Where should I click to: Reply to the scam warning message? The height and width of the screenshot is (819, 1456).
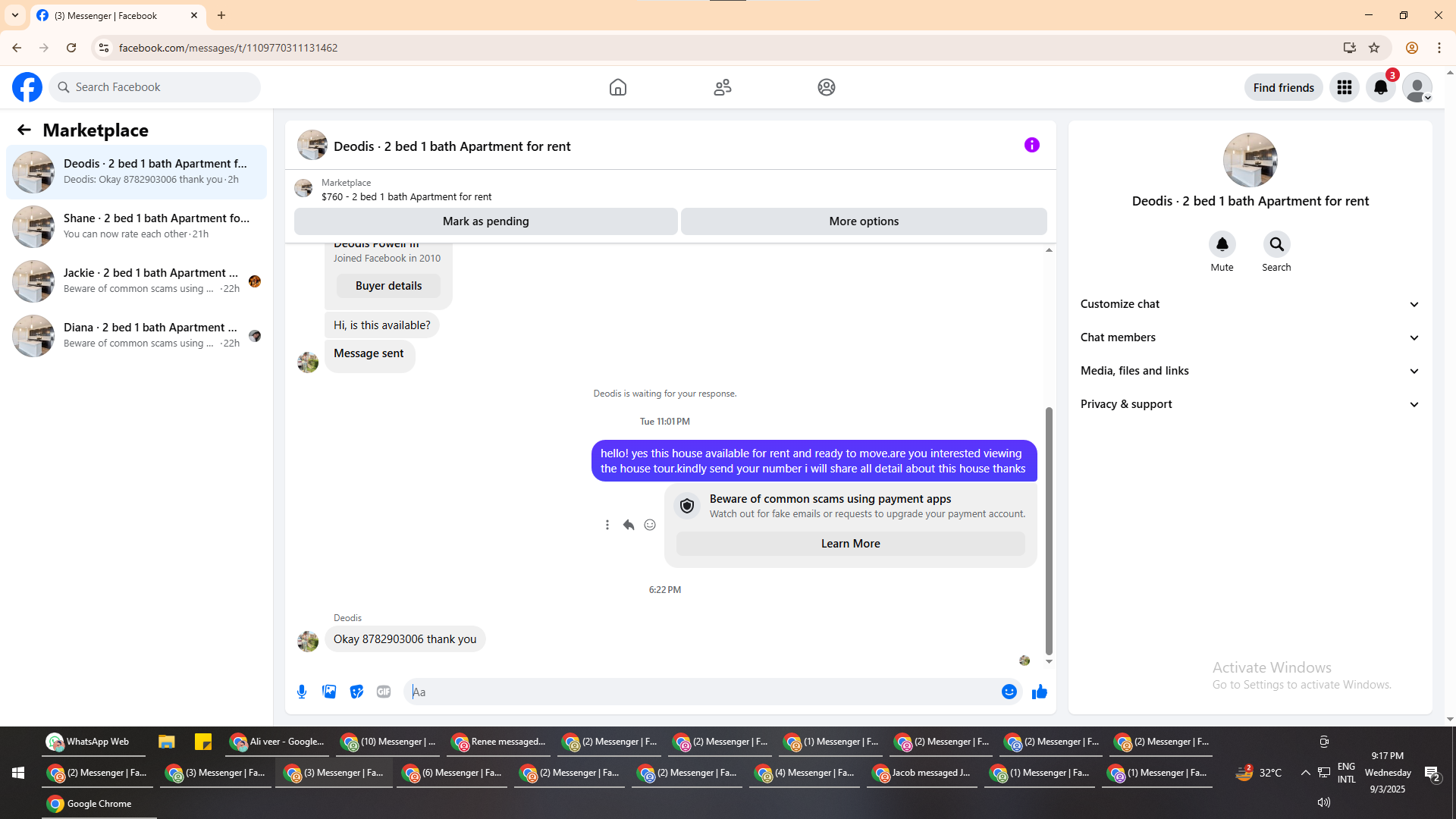tap(629, 525)
